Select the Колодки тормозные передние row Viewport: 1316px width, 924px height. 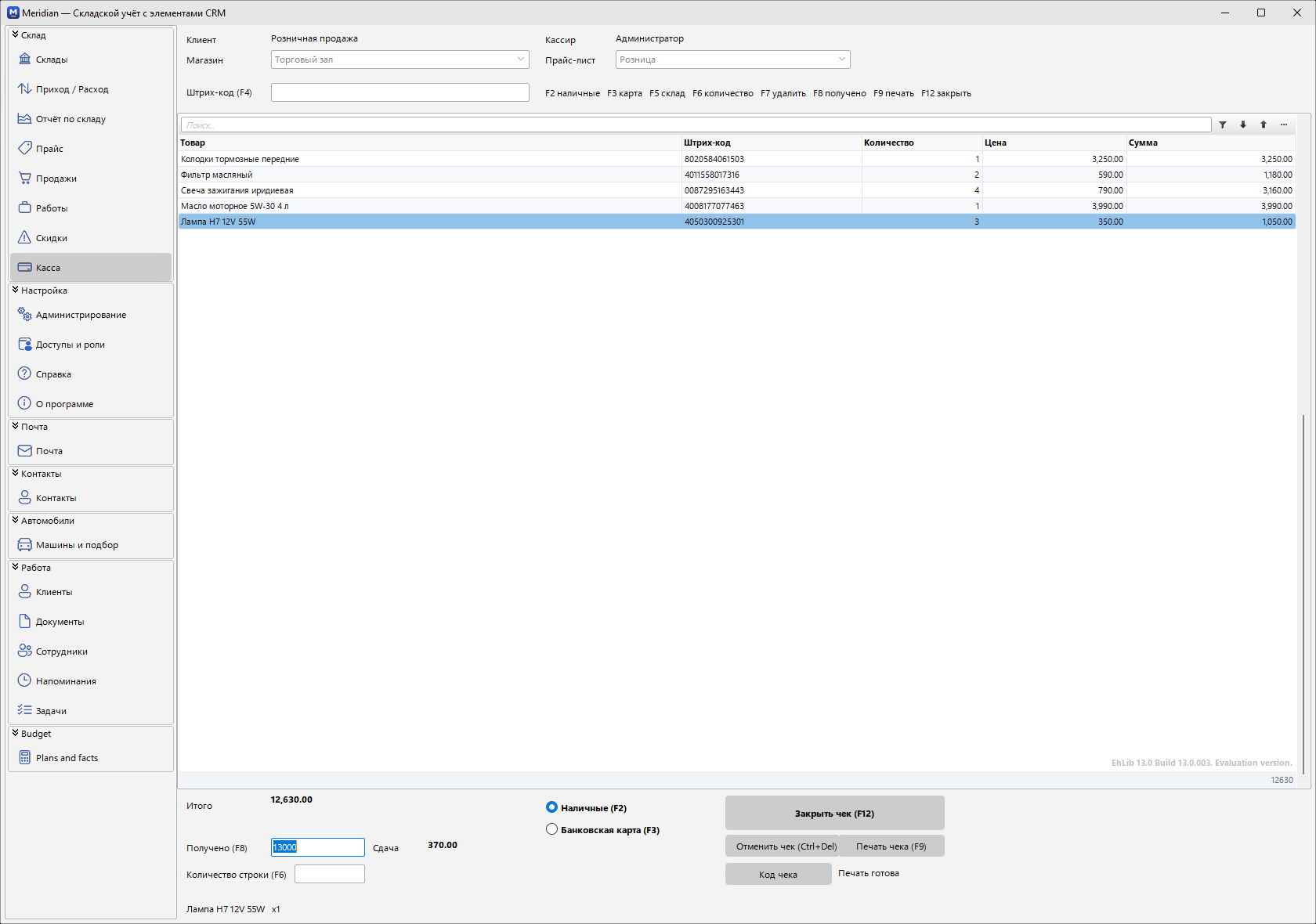pos(737,159)
